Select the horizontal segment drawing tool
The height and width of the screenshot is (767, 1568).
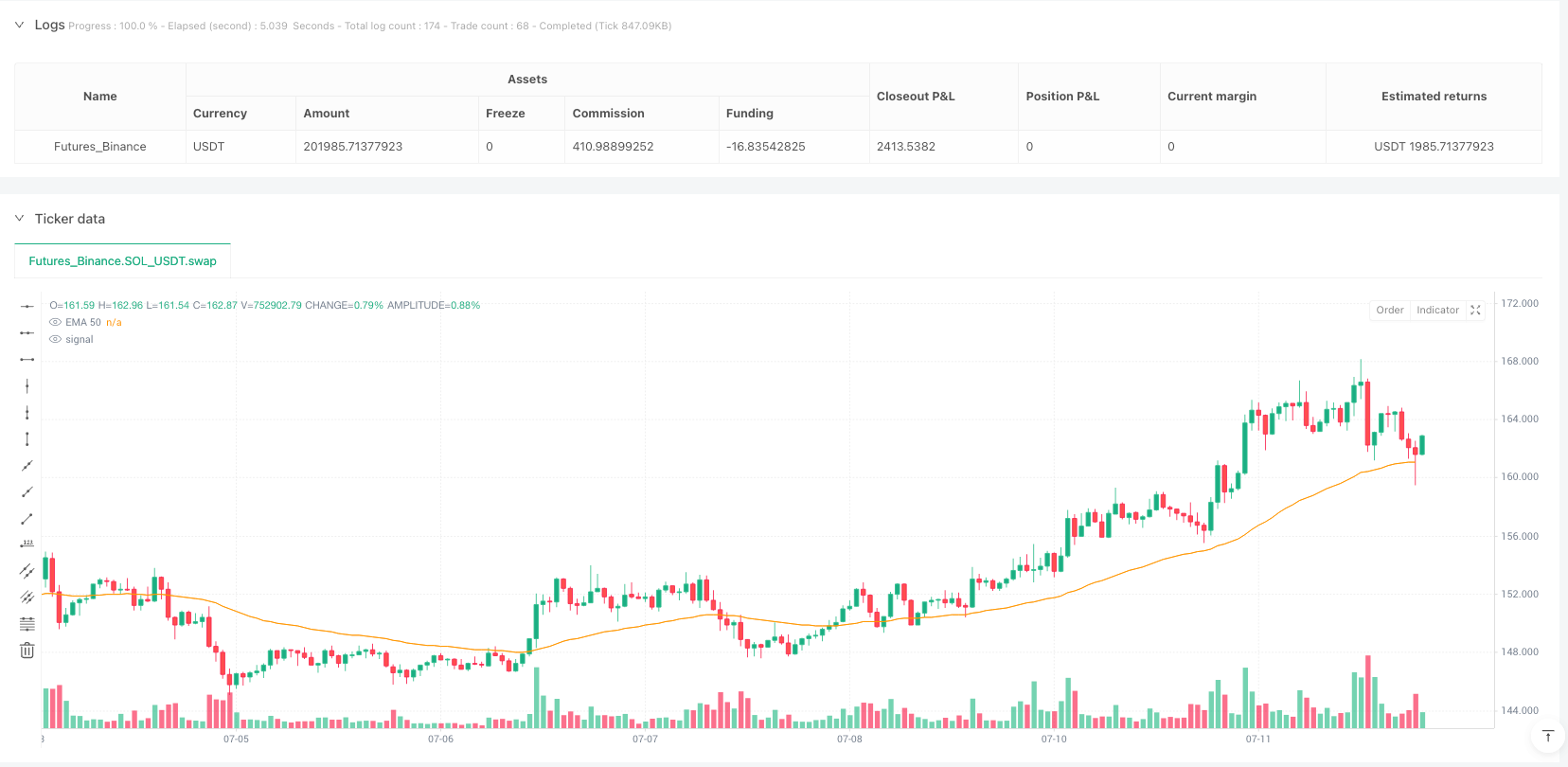click(27, 359)
